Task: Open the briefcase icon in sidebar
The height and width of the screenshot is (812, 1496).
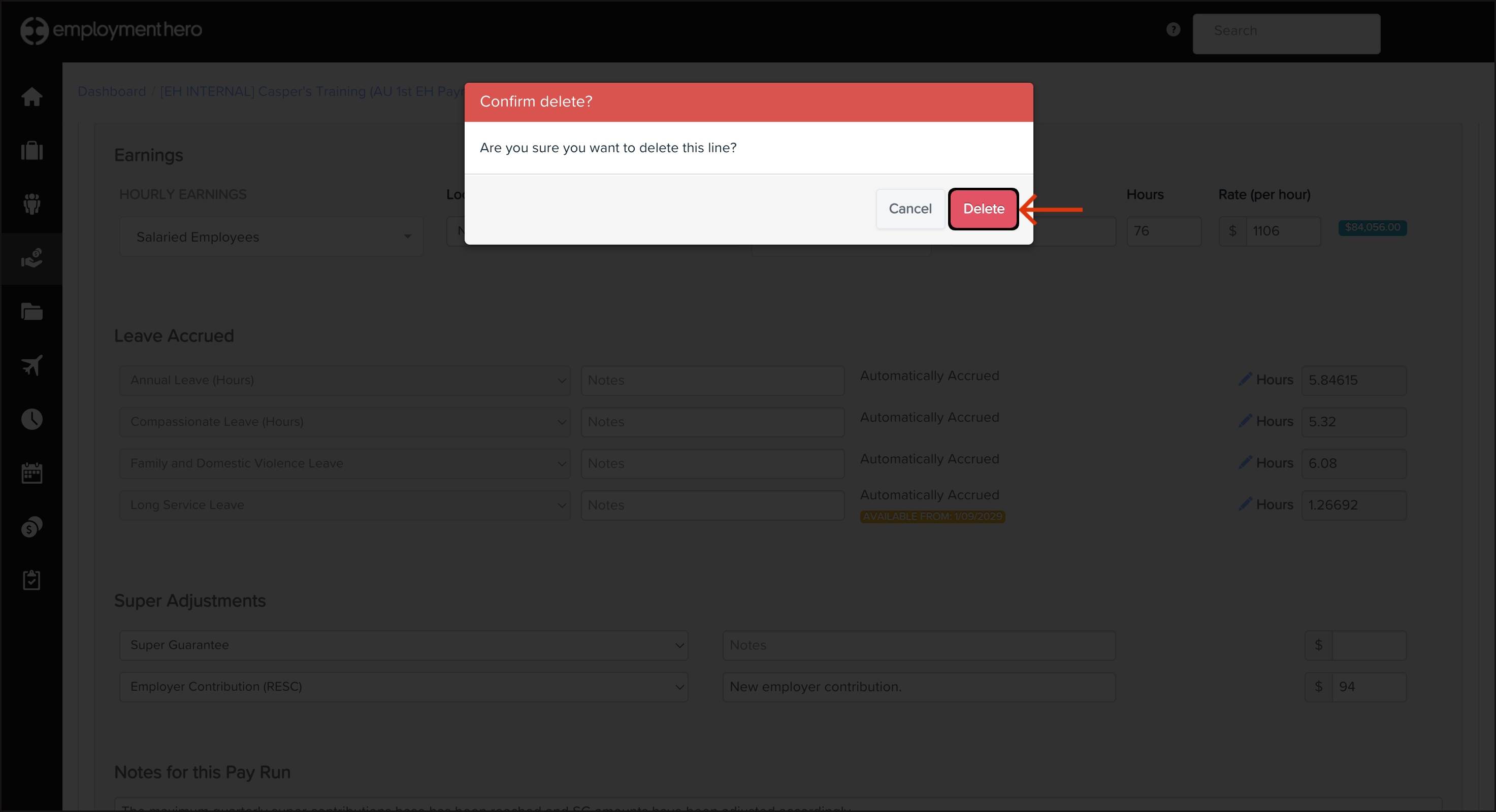Action: tap(32, 150)
